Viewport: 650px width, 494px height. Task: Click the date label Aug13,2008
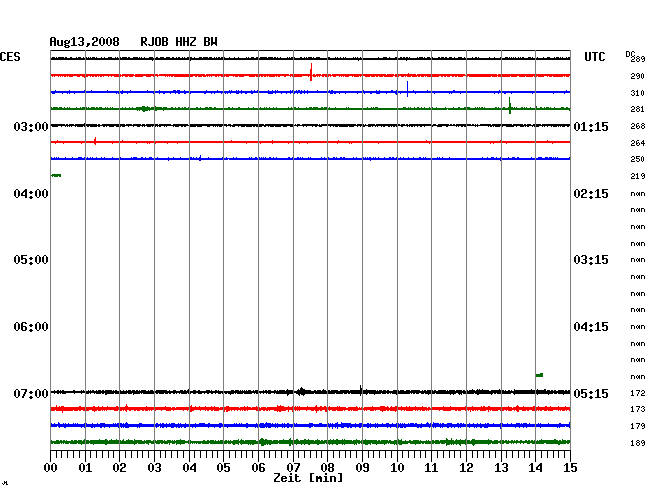pos(85,42)
